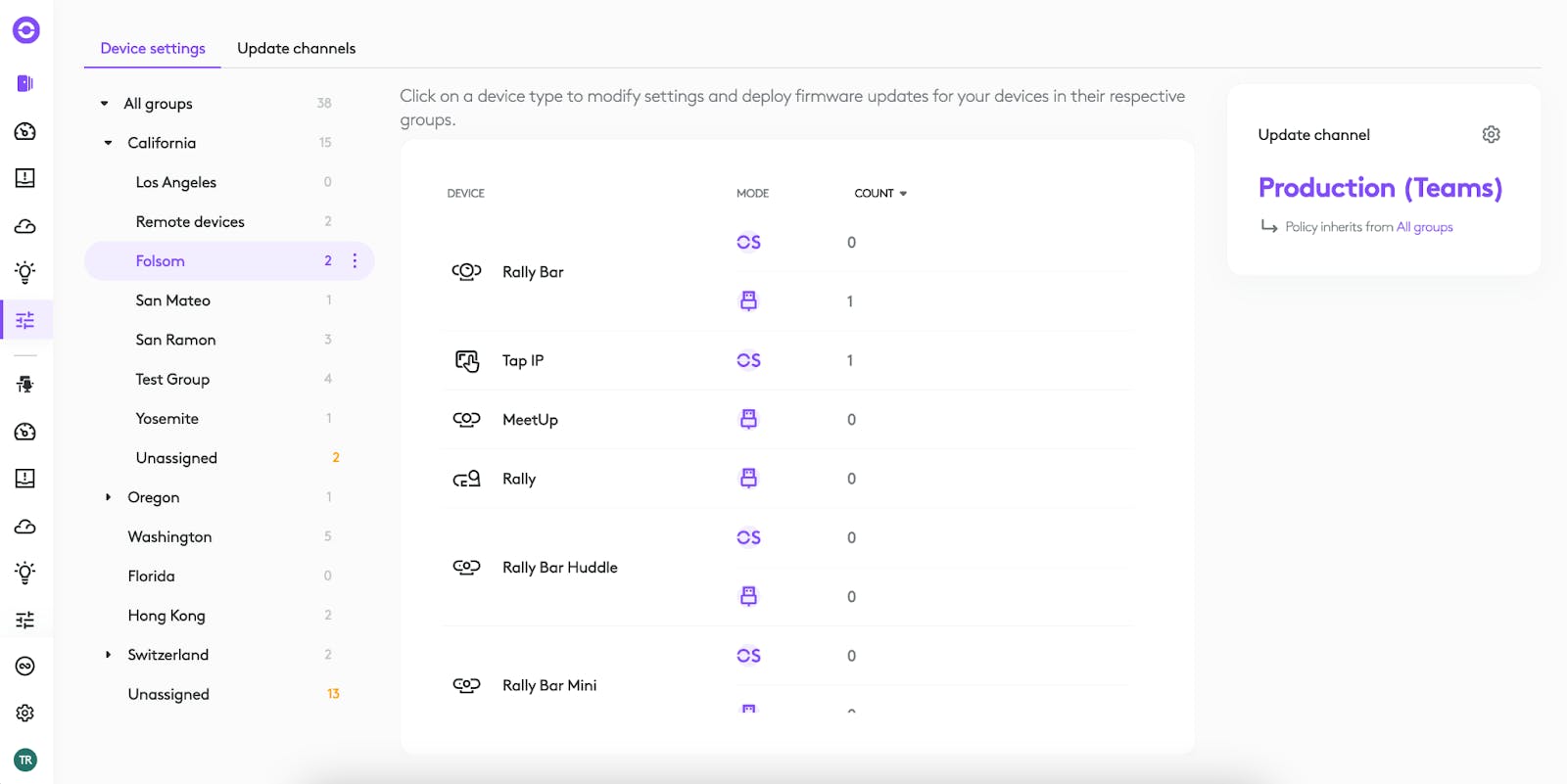The width and height of the screenshot is (1567, 784).
Task: Click the Rally Bar device icon
Action: [466, 271]
